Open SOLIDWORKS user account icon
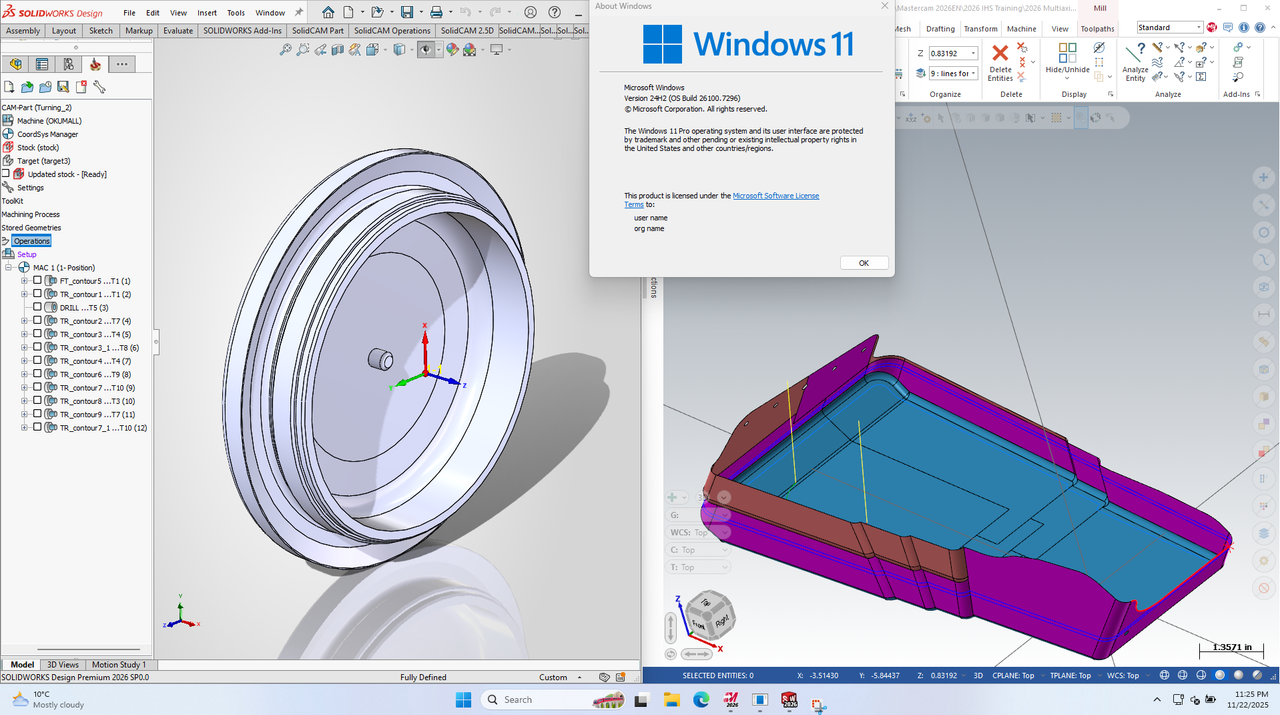Screen dimensions: 1280x715 click(x=530, y=12)
